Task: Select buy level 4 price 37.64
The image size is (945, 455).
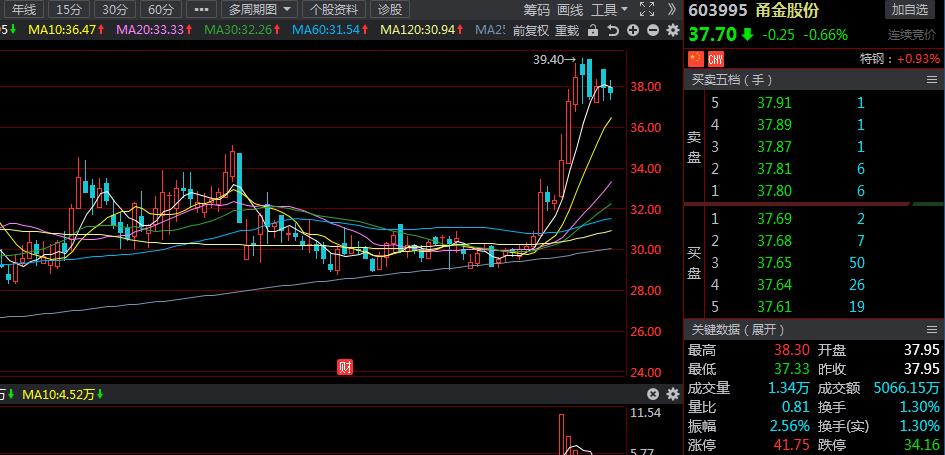Action: (x=774, y=284)
